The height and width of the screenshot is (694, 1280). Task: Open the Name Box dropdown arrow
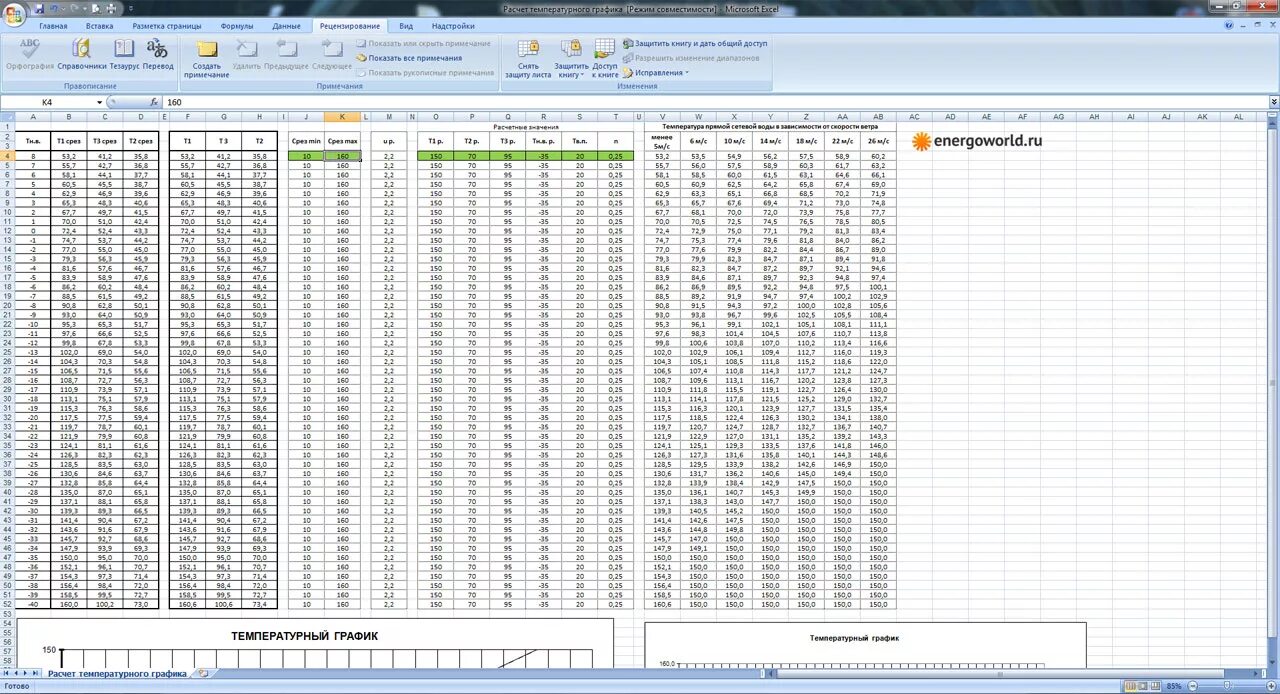[99, 102]
